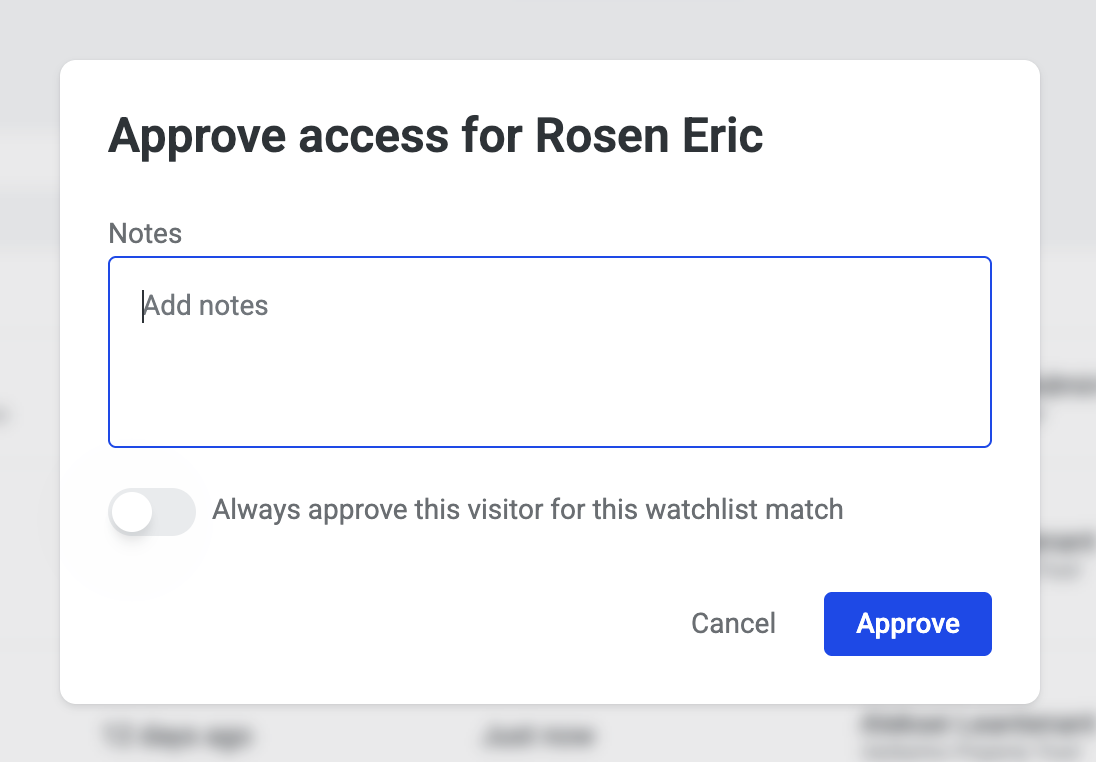The height and width of the screenshot is (762, 1096).
Task: Switch on the watchlist match toggle
Action: pyautogui.click(x=151, y=512)
